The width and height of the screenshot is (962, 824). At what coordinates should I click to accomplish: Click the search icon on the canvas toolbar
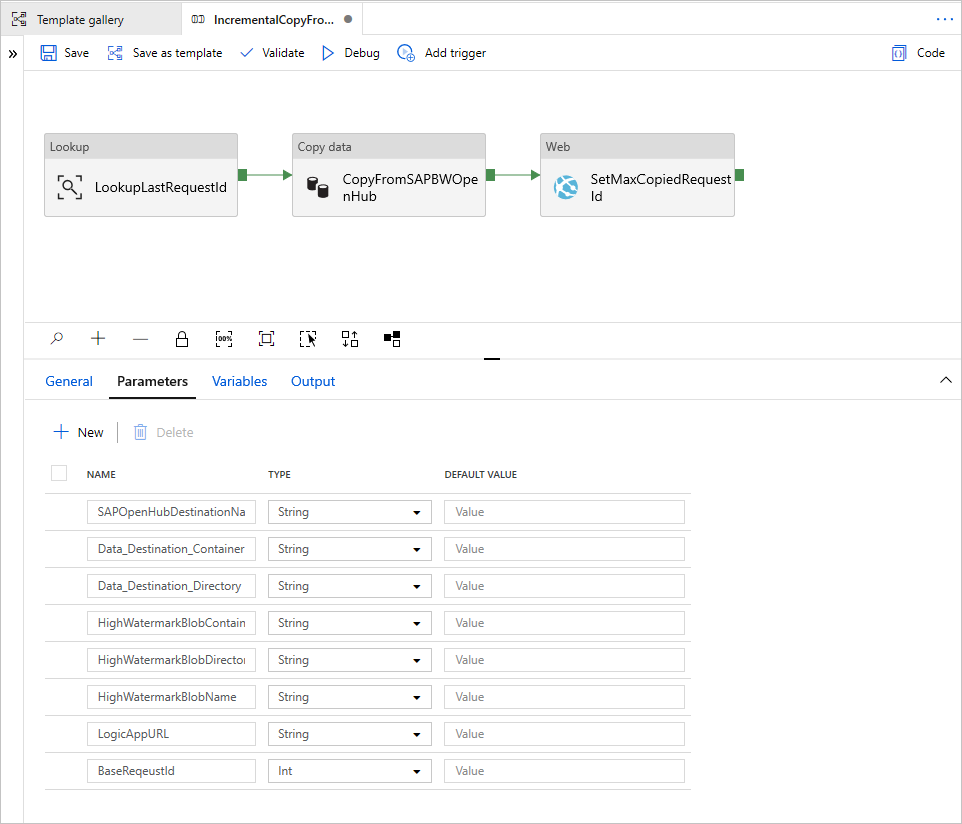click(56, 338)
